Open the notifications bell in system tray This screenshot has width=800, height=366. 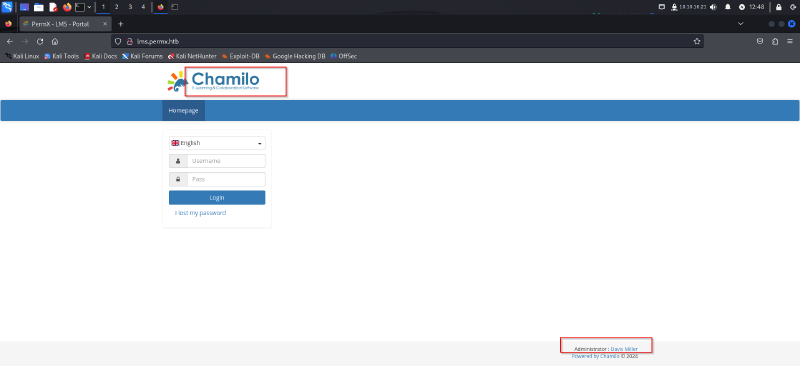[728, 7]
